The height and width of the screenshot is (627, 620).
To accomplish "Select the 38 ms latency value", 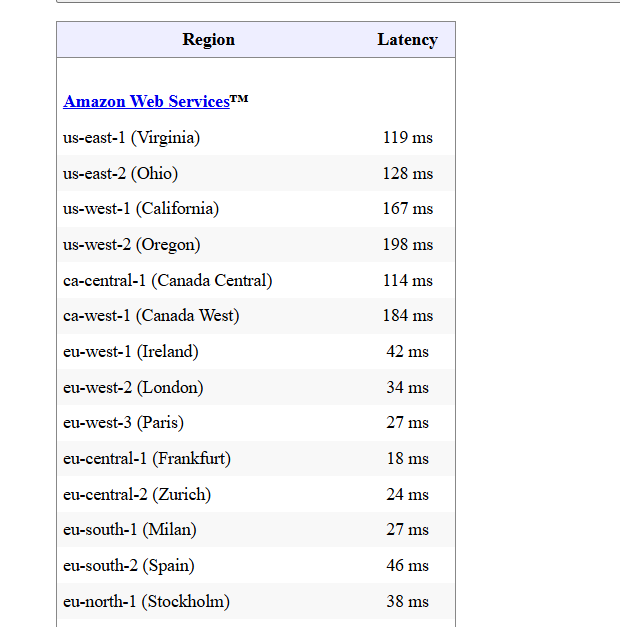I will [x=408, y=602].
